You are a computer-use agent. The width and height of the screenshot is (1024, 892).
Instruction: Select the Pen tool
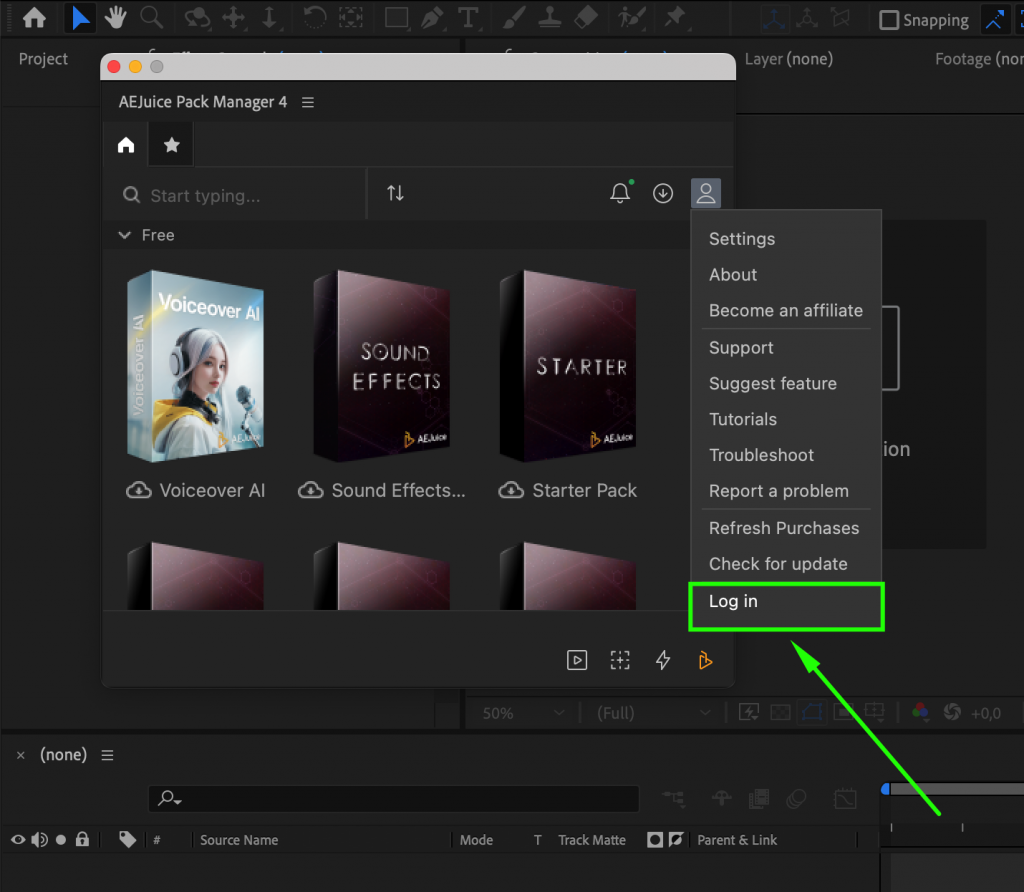pyautogui.click(x=431, y=19)
